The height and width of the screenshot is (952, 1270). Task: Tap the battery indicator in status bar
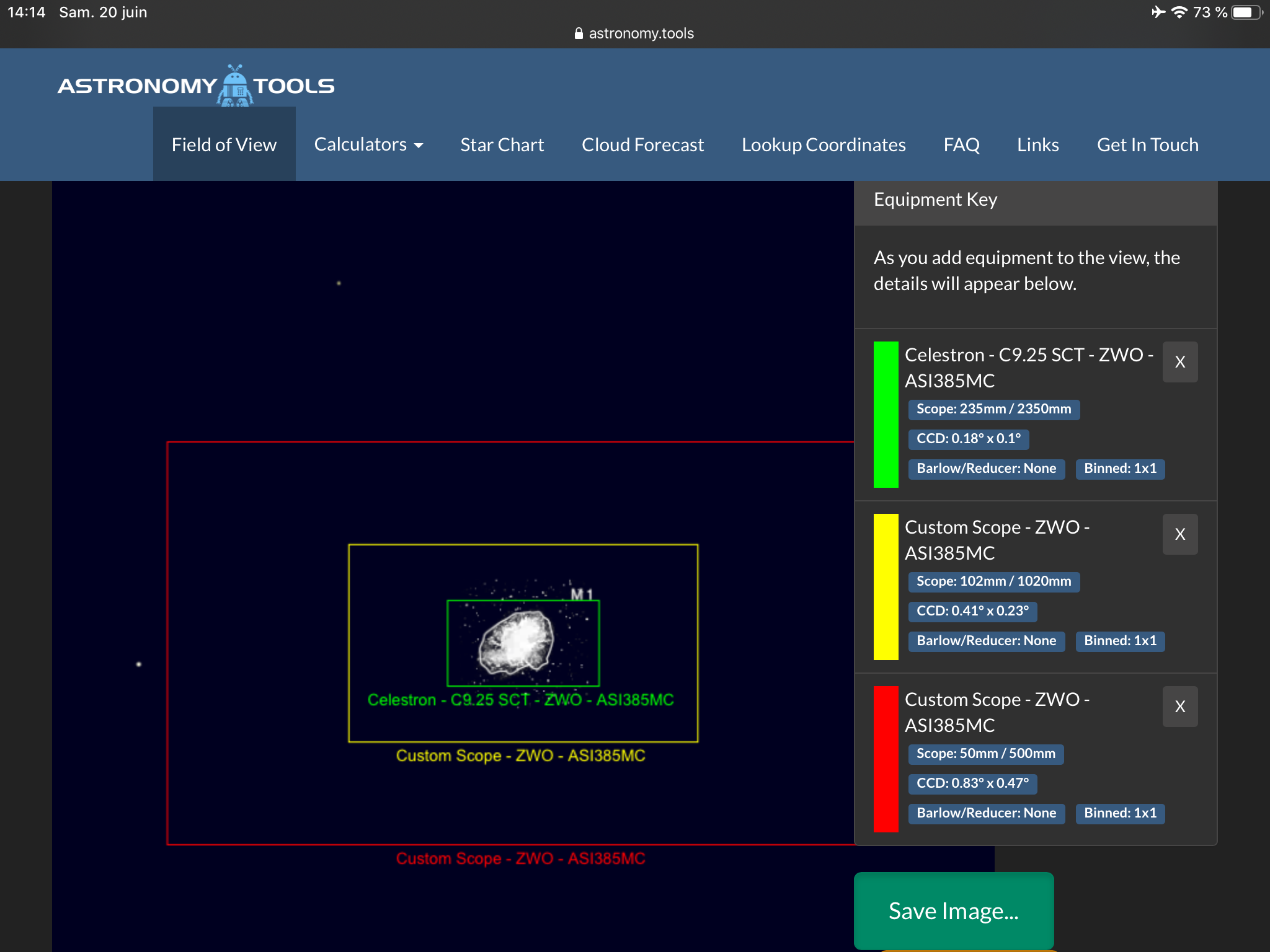1246,12
